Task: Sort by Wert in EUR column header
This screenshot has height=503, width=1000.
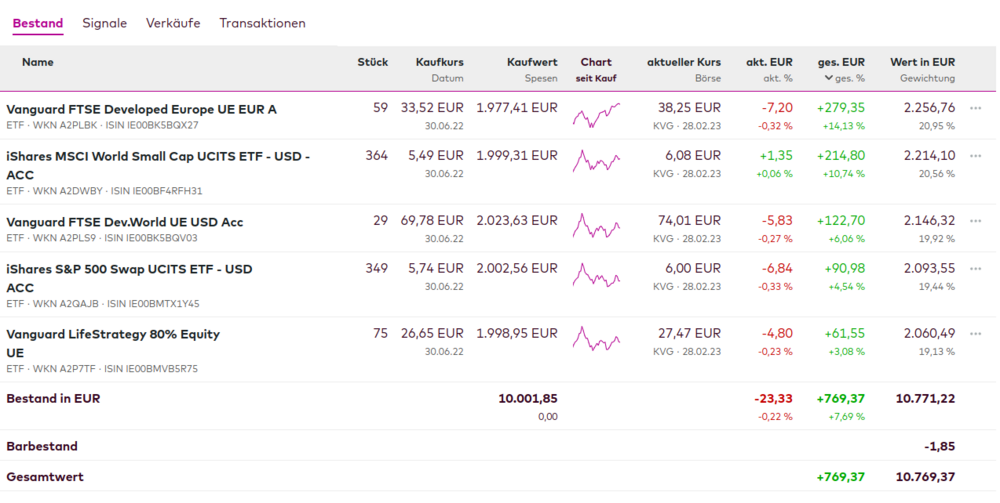Action: pos(922,62)
